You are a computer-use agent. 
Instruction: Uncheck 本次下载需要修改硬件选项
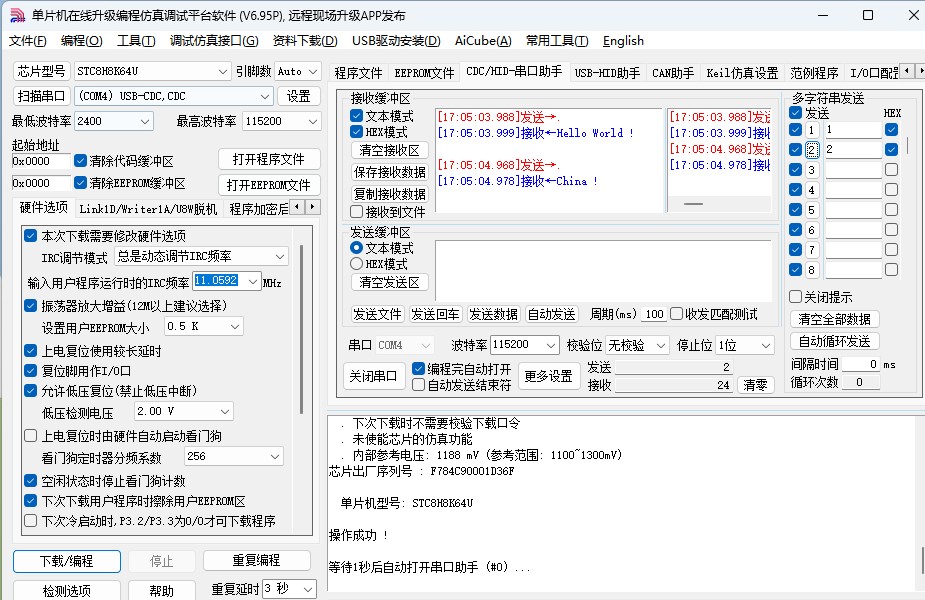coord(31,236)
